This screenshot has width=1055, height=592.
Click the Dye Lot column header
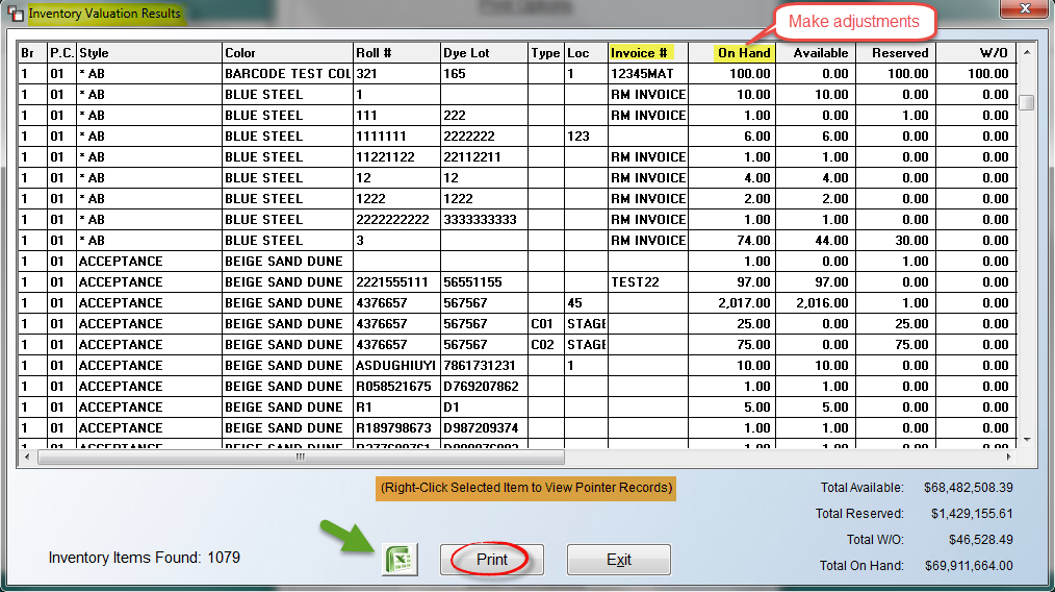click(x=484, y=52)
